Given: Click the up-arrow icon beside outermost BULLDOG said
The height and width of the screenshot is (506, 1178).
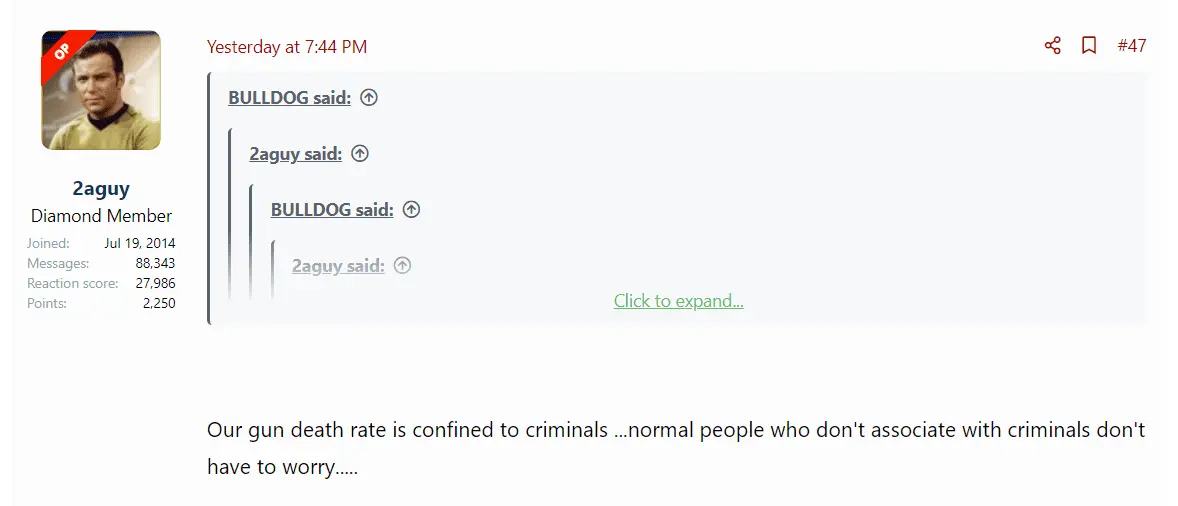Looking at the screenshot, I should (x=369, y=98).
